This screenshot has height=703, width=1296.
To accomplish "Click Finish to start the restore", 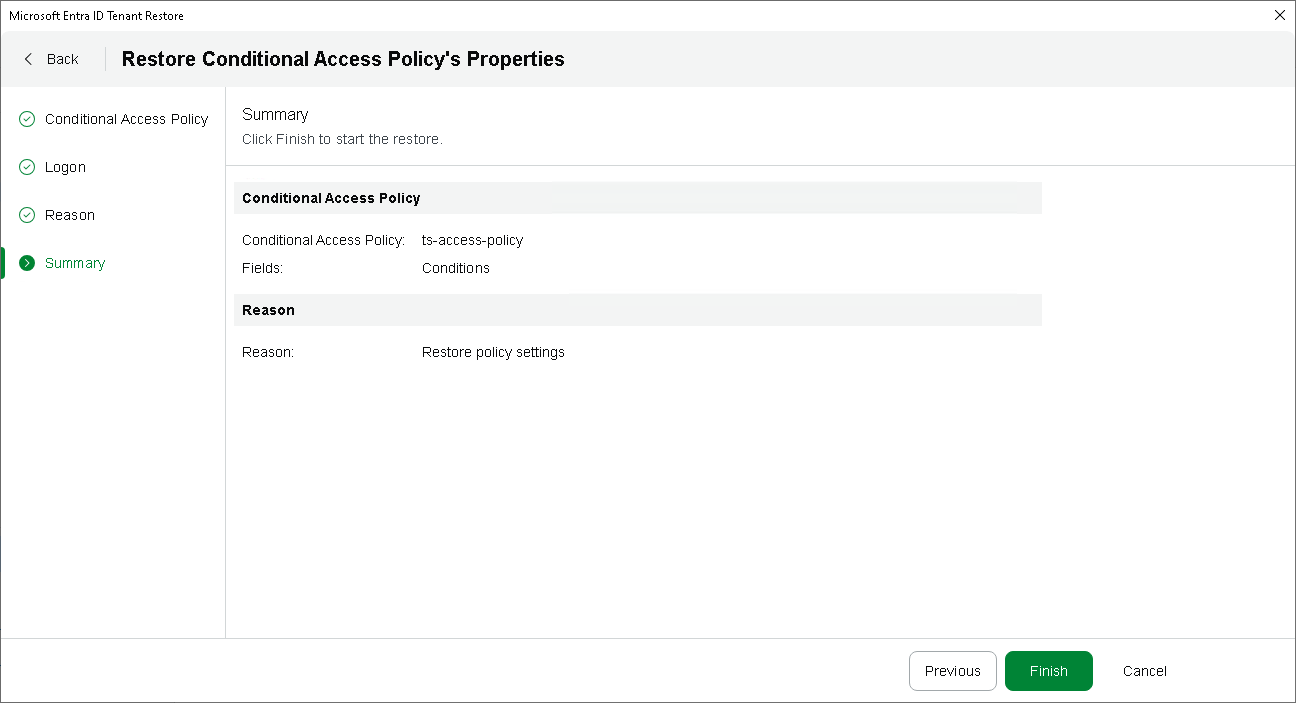I will click(1048, 671).
